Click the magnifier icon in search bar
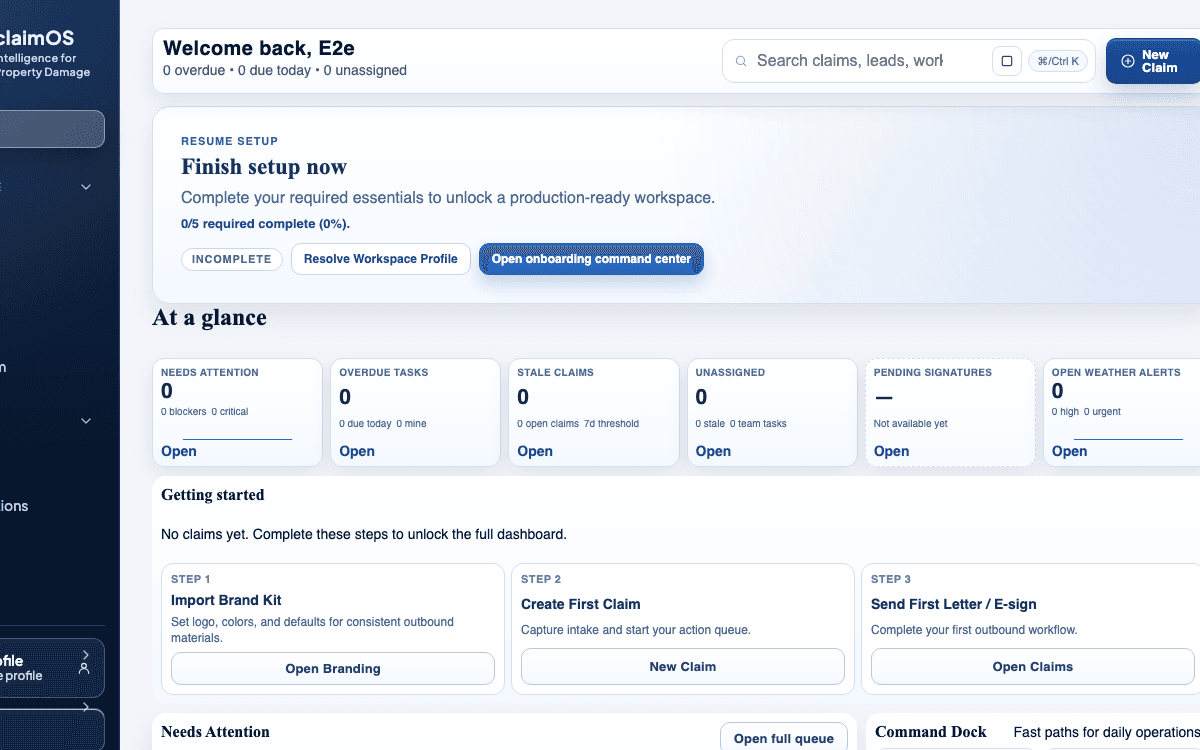 [x=741, y=61]
